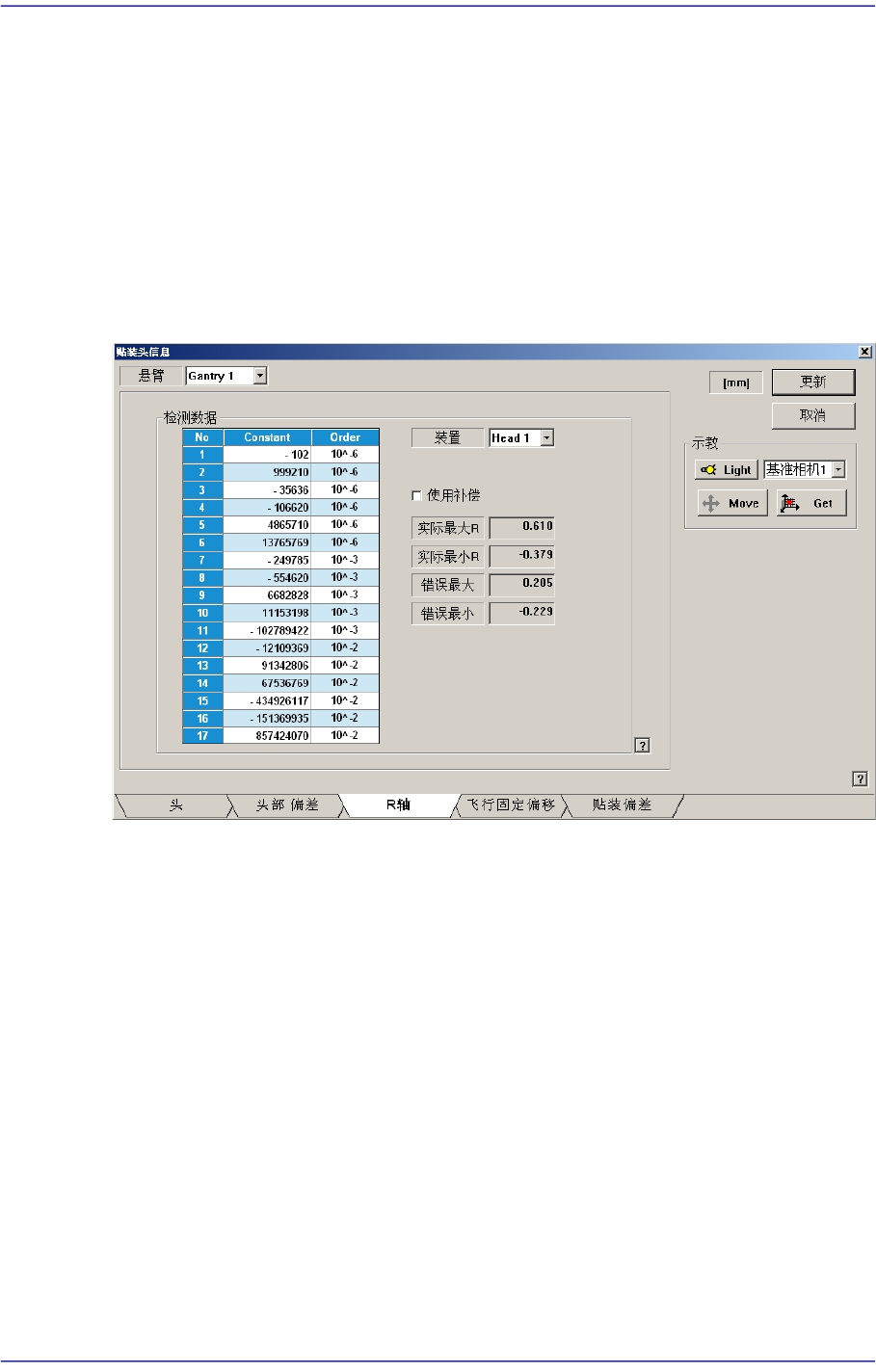Click the Light button with lamp icon
This screenshot has height=1372, width=876.
coord(727,470)
